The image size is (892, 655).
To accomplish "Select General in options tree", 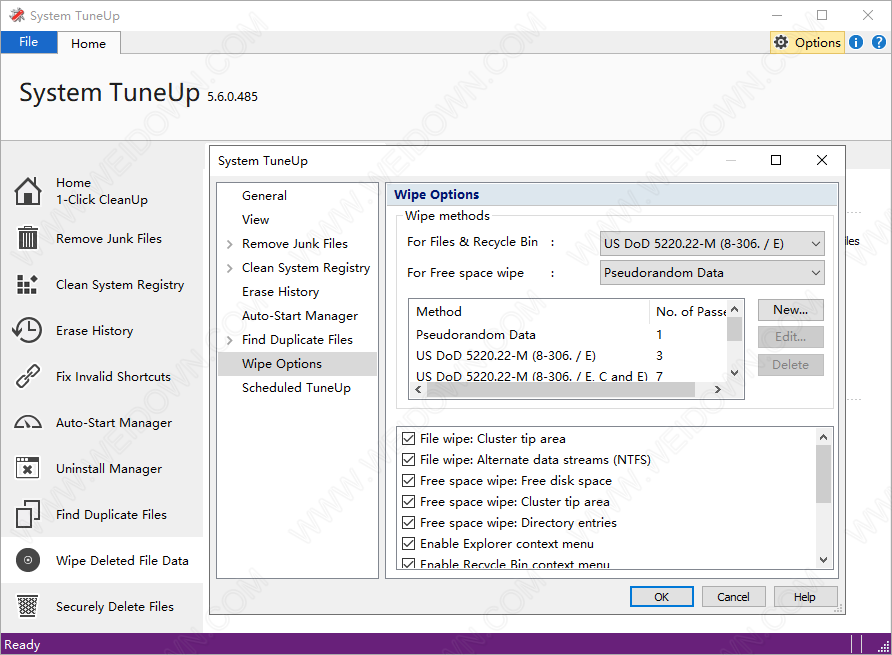I will (264, 196).
